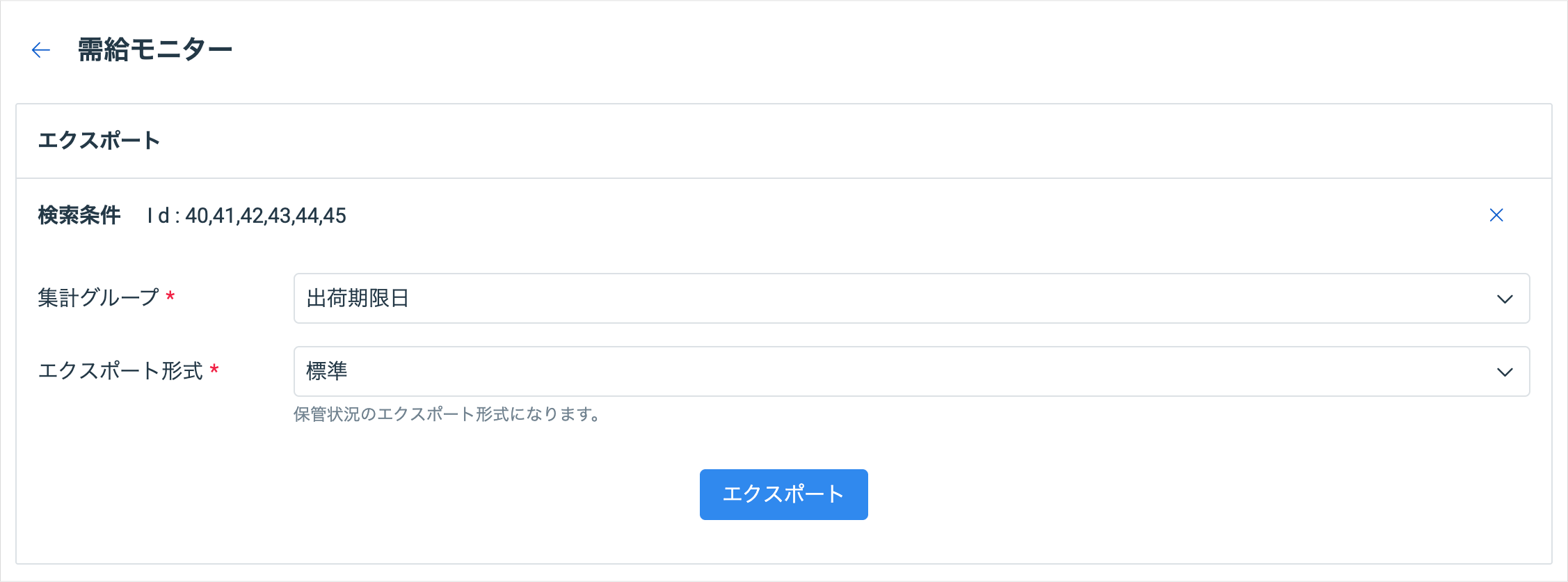Expand the 集計グループ chevron arrow

[x=1505, y=299]
